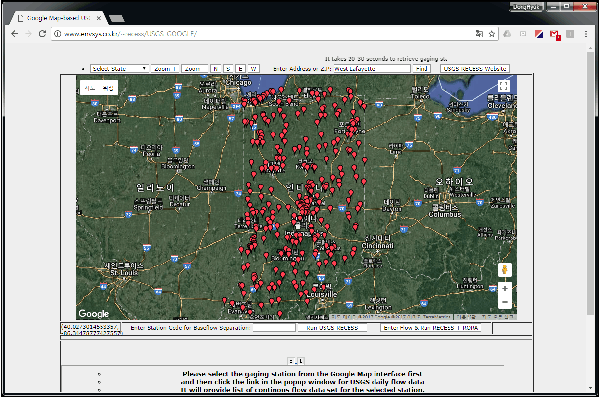Screen dimensions: 600x397
Task: Click the Zoom In button
Action: [x=165, y=69]
